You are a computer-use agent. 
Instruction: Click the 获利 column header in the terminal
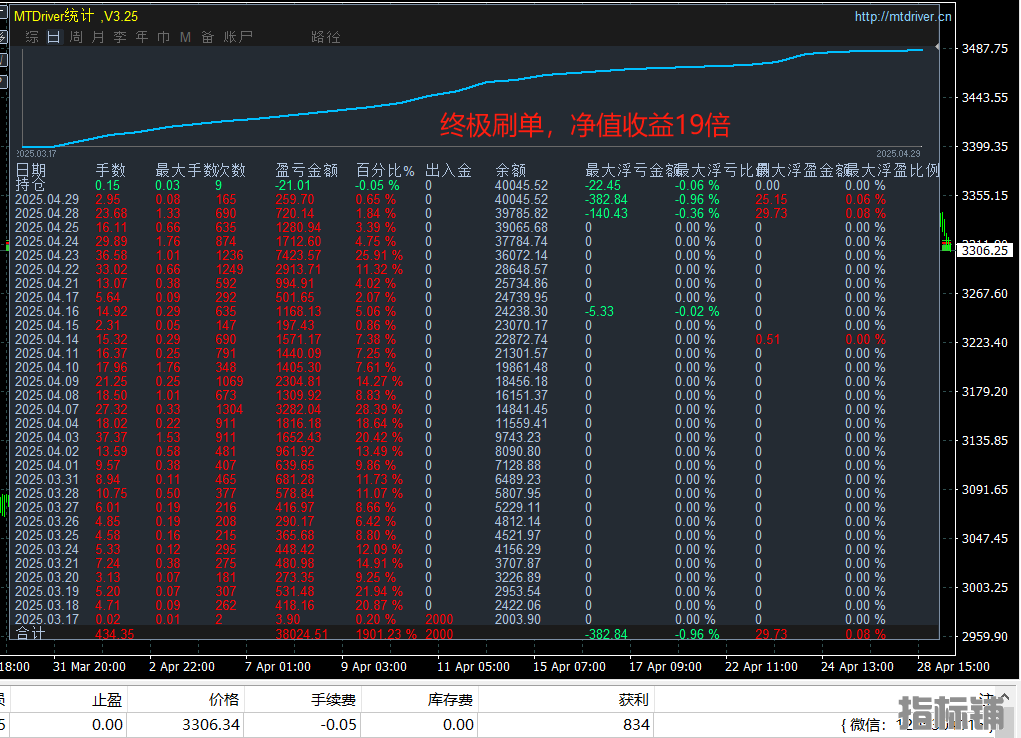(634, 700)
